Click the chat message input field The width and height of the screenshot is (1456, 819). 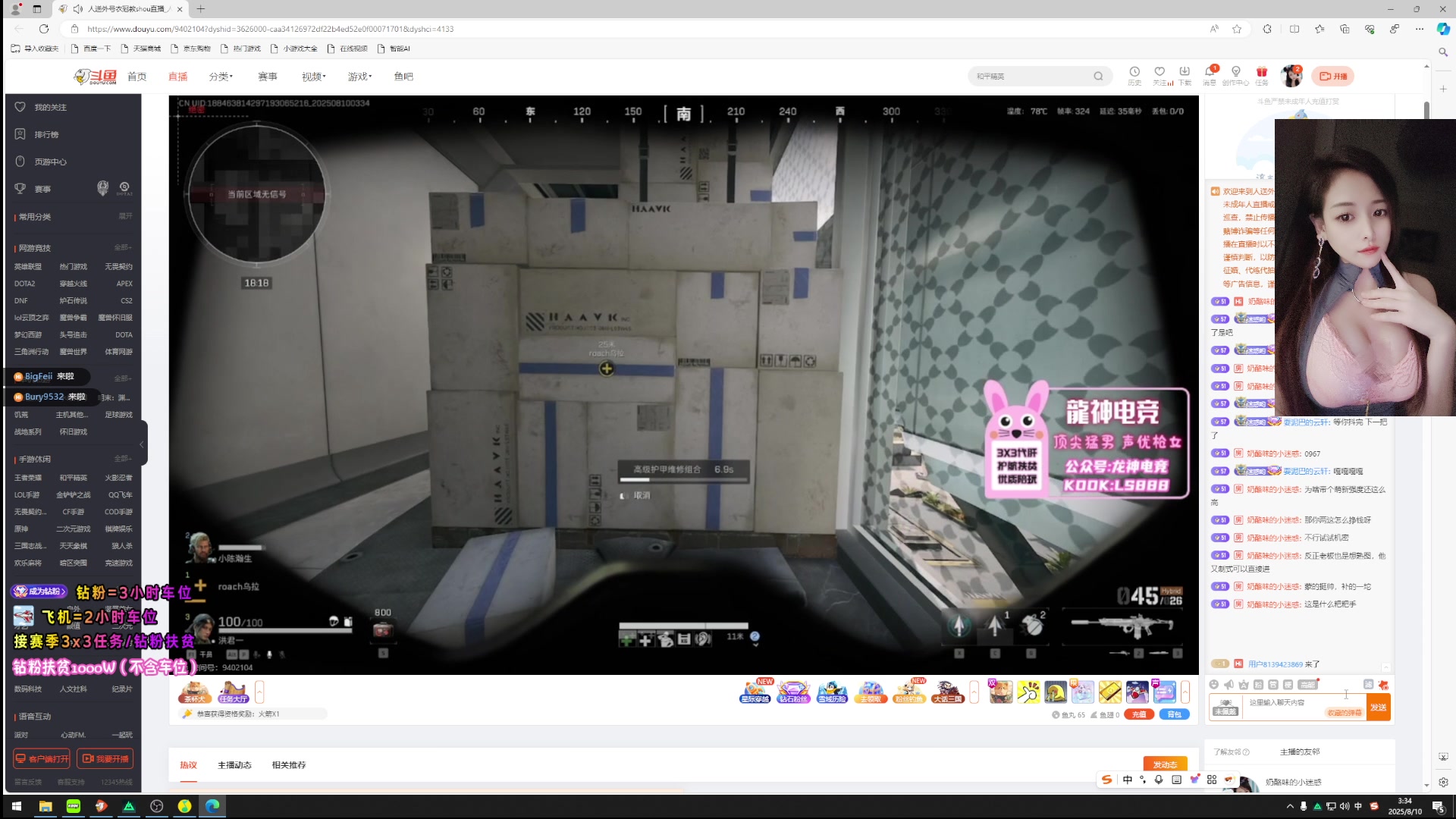[1304, 707]
